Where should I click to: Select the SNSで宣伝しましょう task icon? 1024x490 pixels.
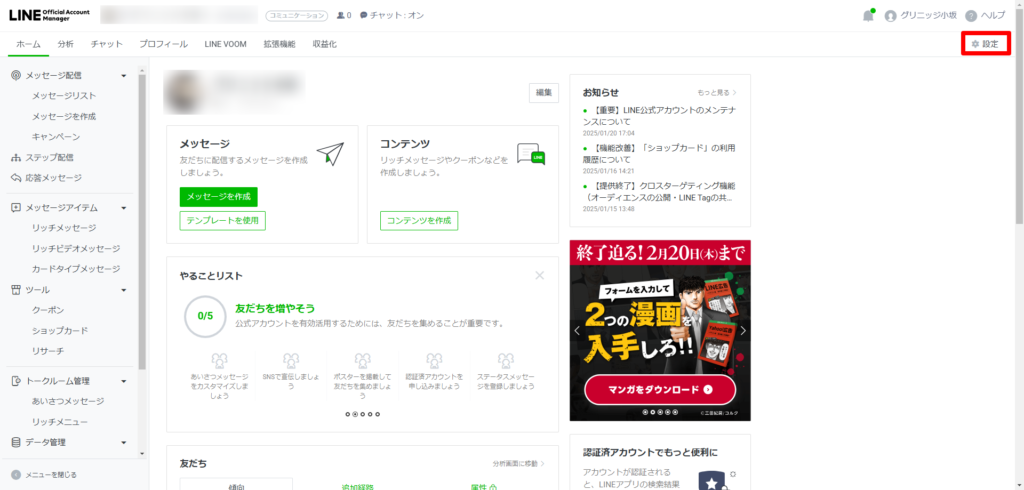click(x=291, y=361)
